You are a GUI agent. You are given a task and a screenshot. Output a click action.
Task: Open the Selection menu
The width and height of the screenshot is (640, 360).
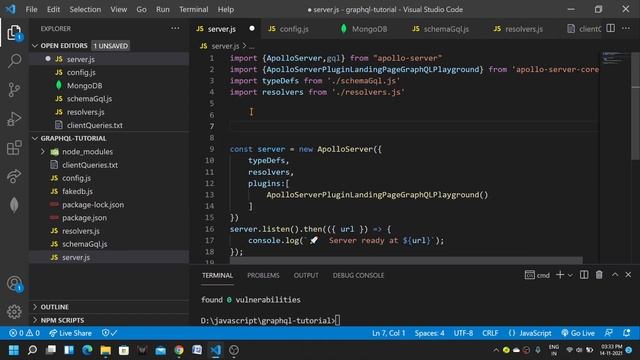tap(85, 9)
